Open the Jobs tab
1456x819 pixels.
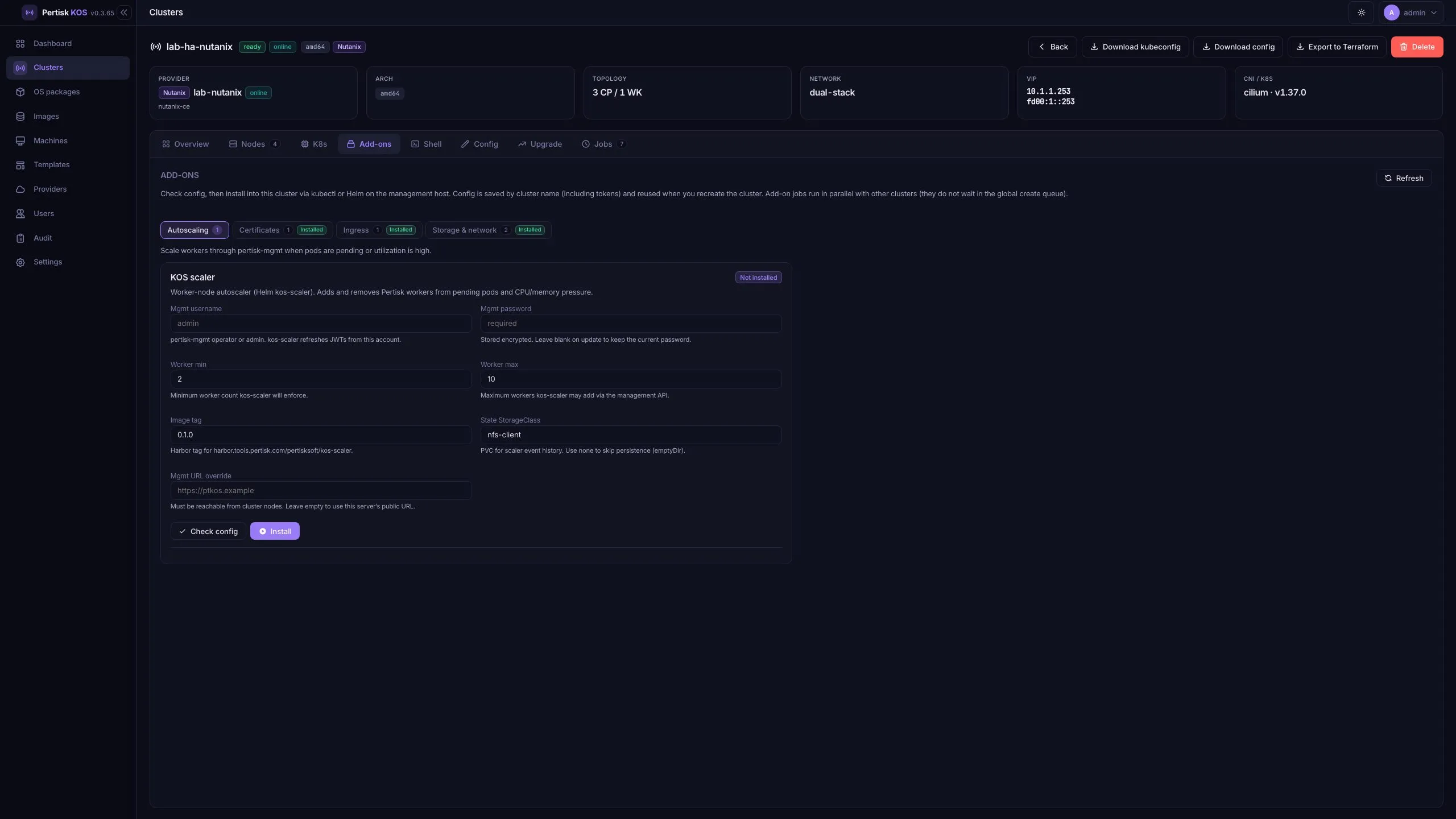[x=603, y=144]
